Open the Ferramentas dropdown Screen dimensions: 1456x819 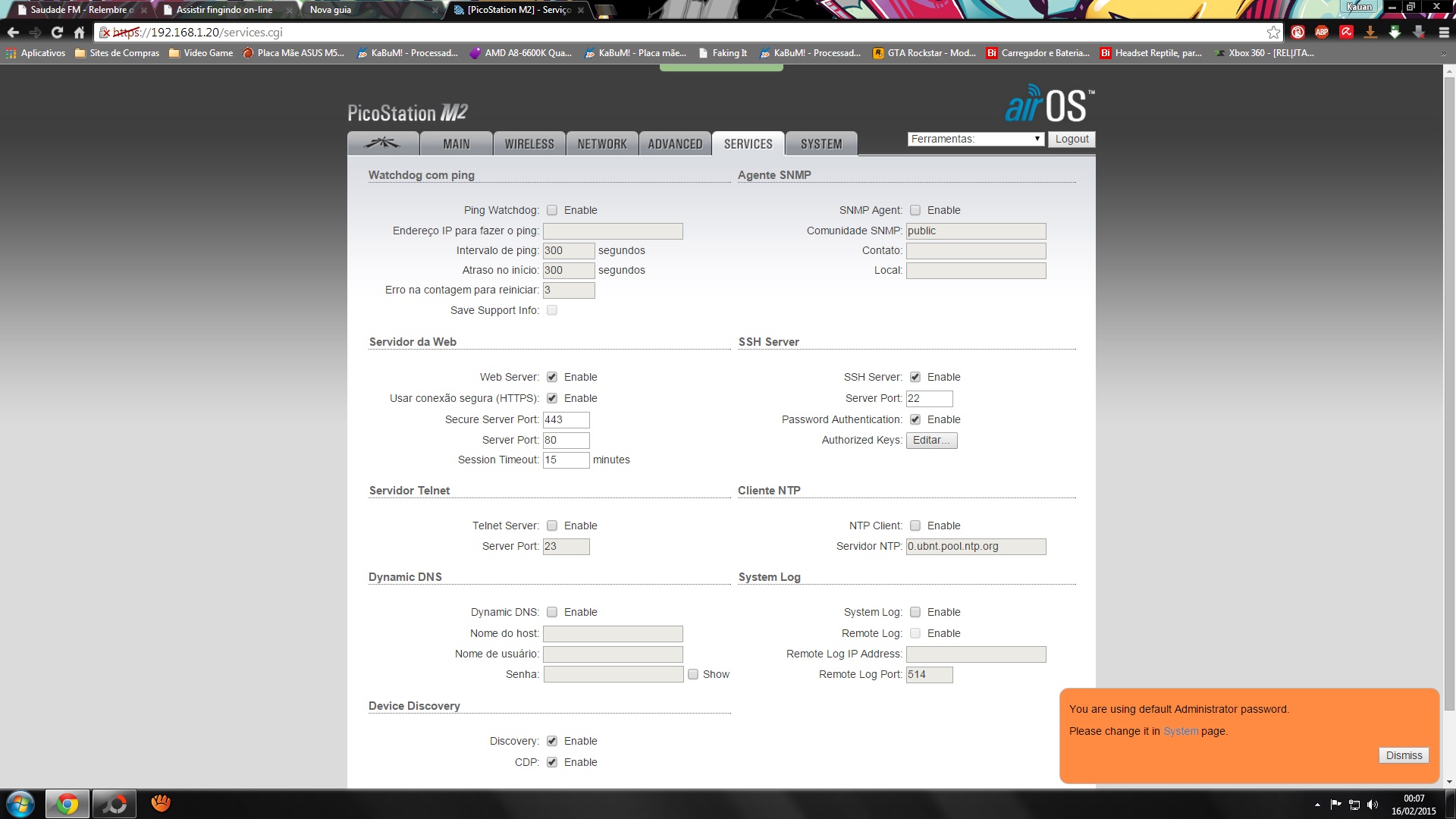[x=975, y=139]
